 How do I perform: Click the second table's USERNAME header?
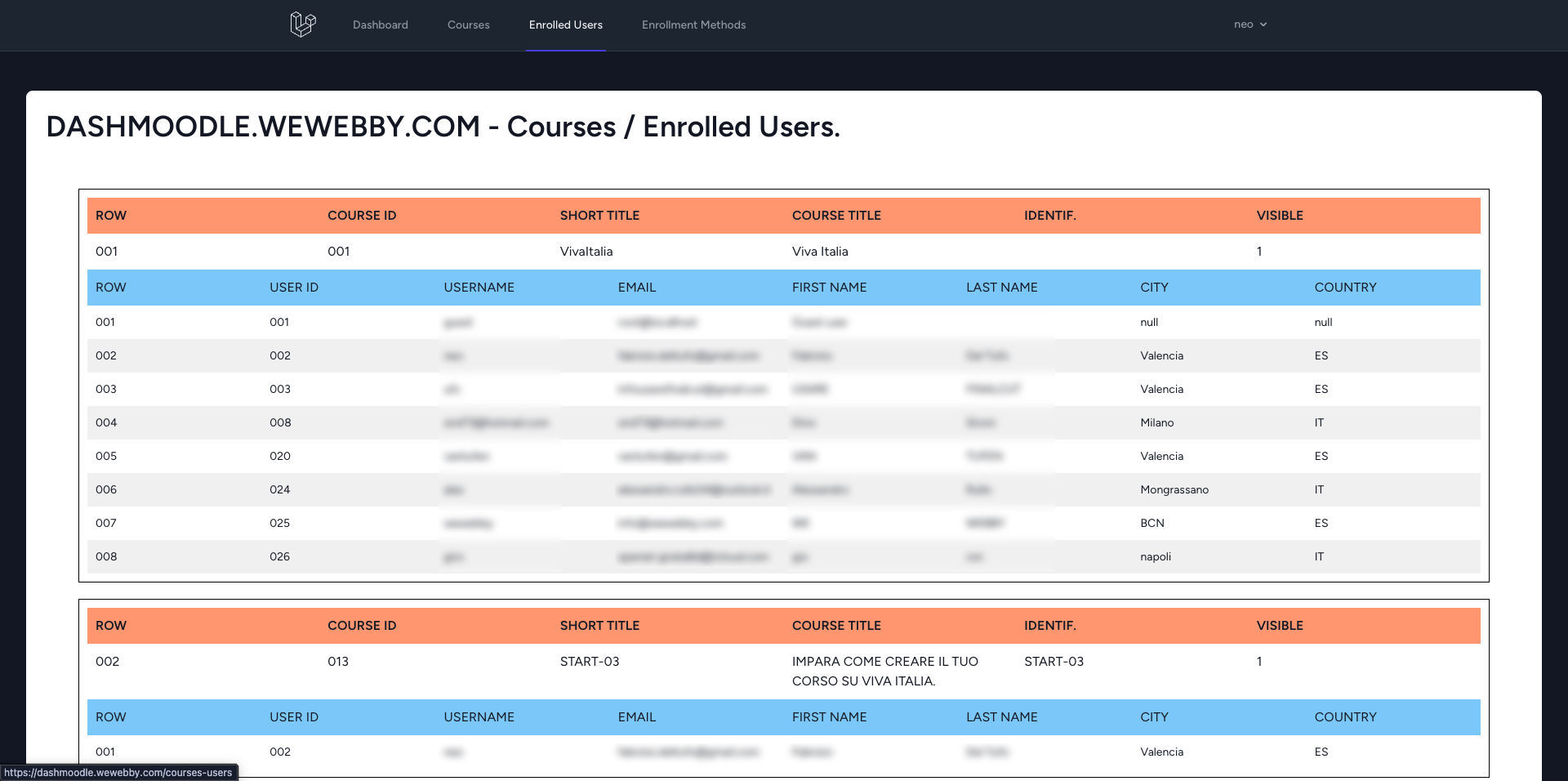click(x=479, y=717)
